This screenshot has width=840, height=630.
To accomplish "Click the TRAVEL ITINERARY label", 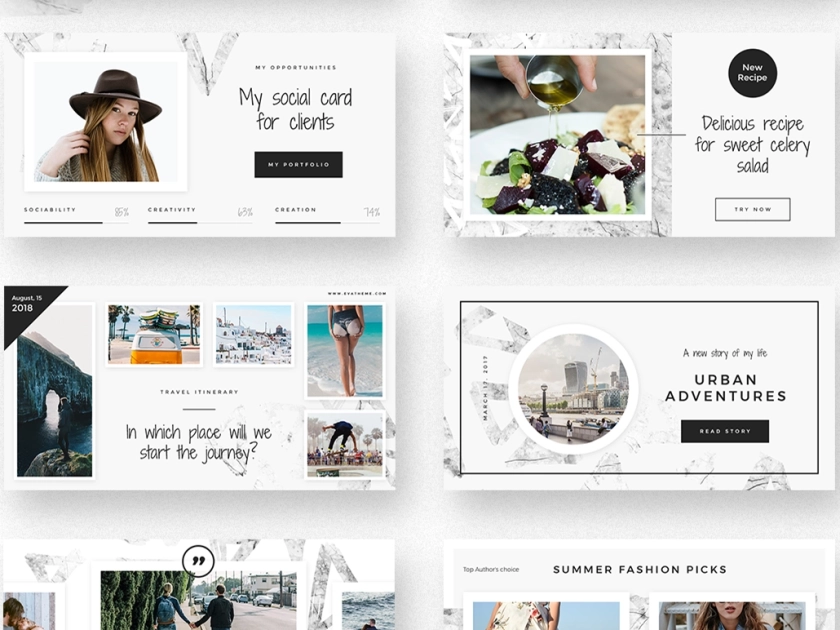I will [x=199, y=392].
